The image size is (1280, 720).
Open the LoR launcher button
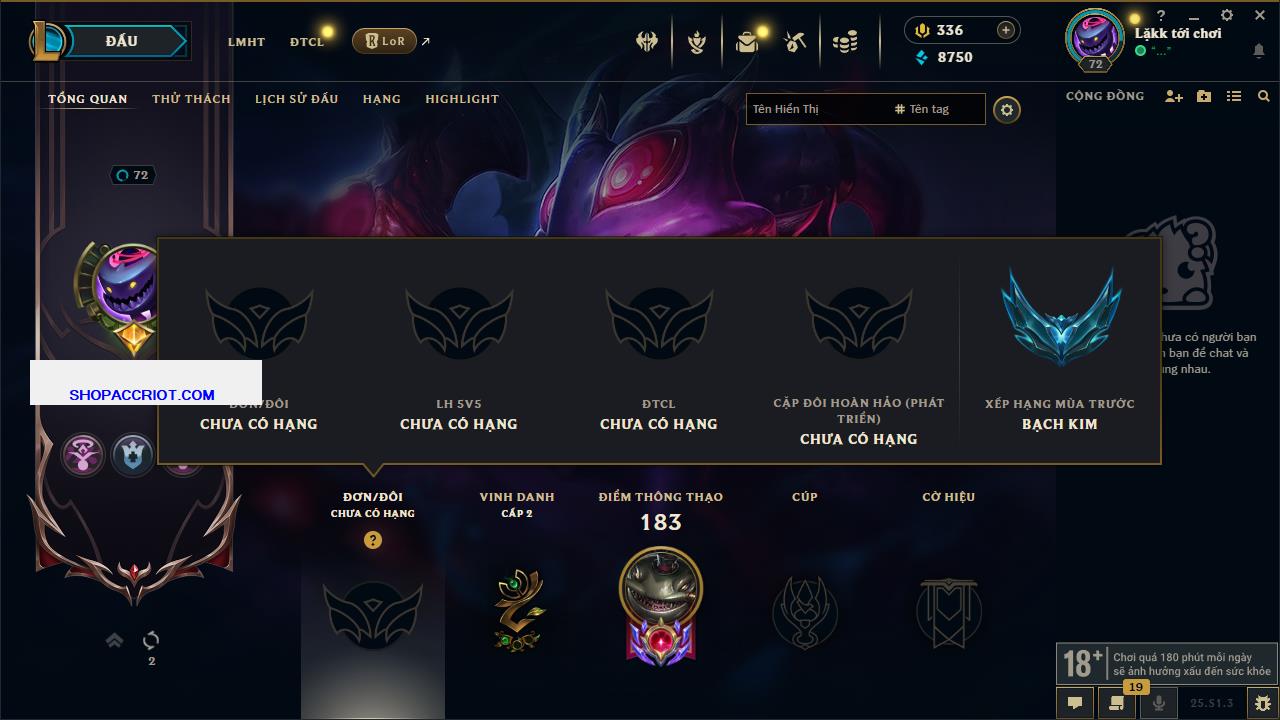384,41
